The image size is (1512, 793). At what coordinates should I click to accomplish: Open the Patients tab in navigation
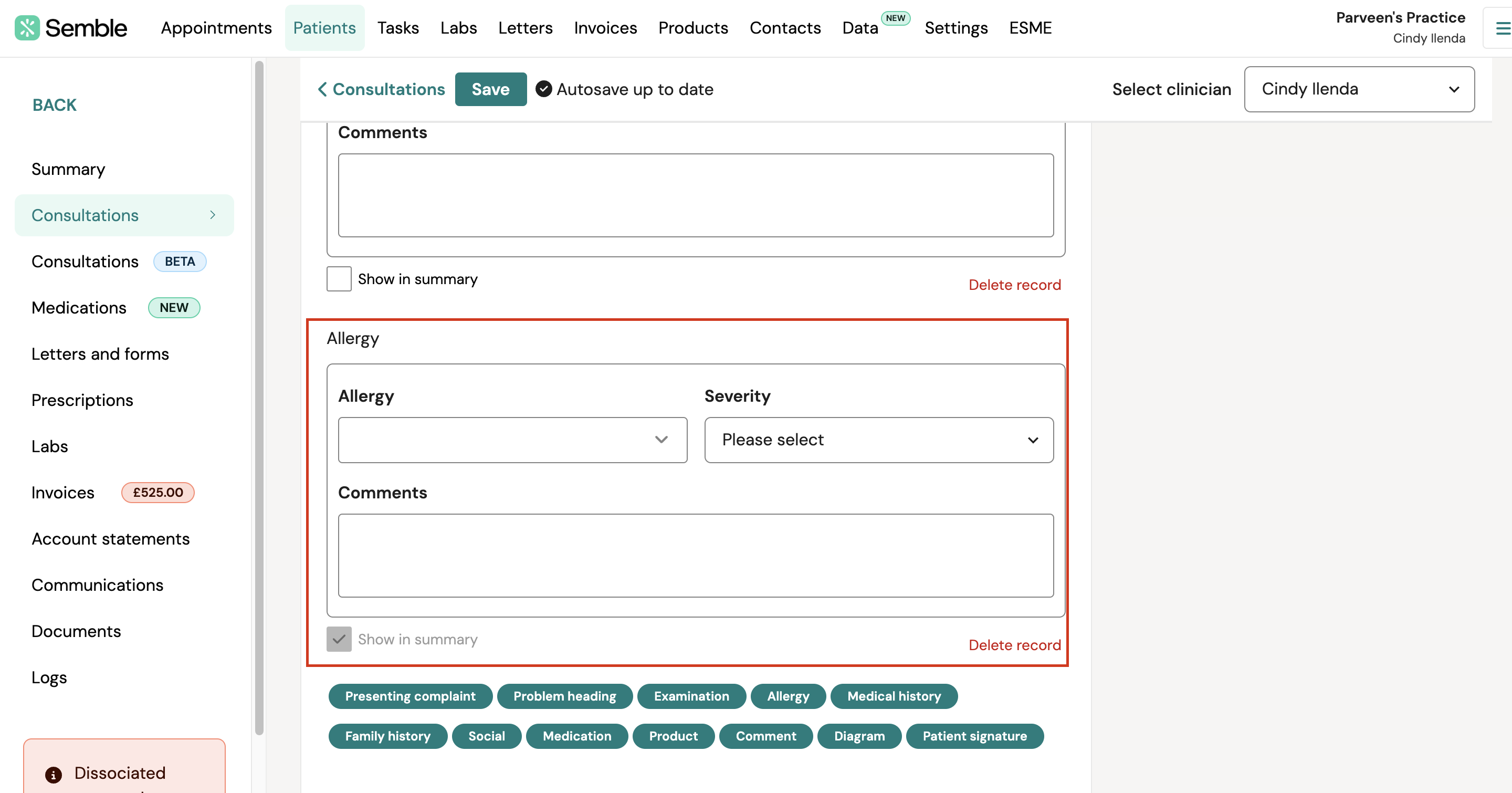coord(324,28)
